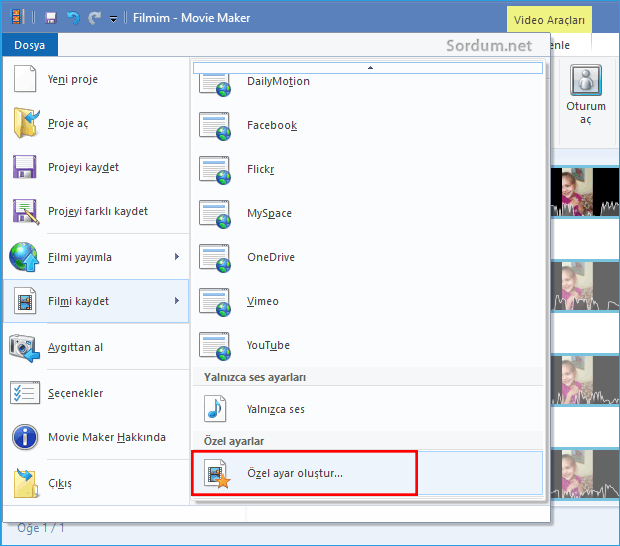Open the Quick Access toolbar dropdown arrow
This screenshot has height=546, width=620.
click(113, 19)
